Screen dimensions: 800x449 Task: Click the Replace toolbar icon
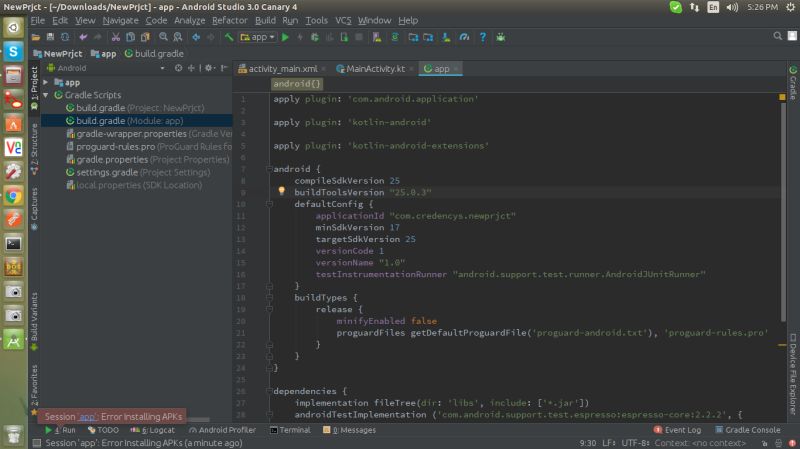[x=178, y=37]
